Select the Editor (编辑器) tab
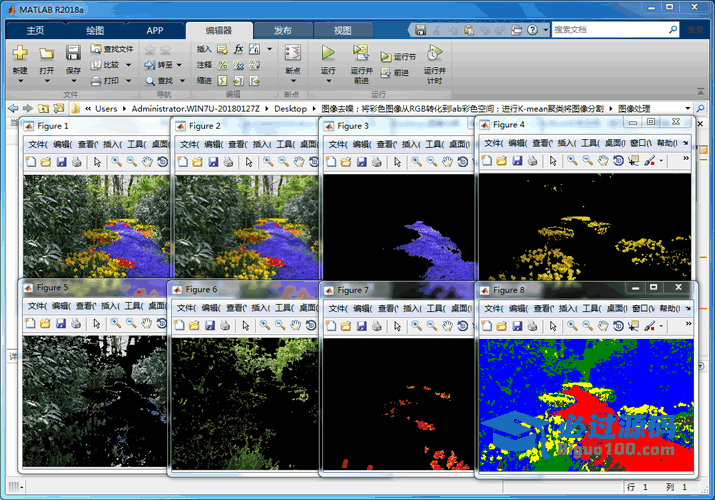The width and height of the screenshot is (715, 500). click(x=219, y=31)
